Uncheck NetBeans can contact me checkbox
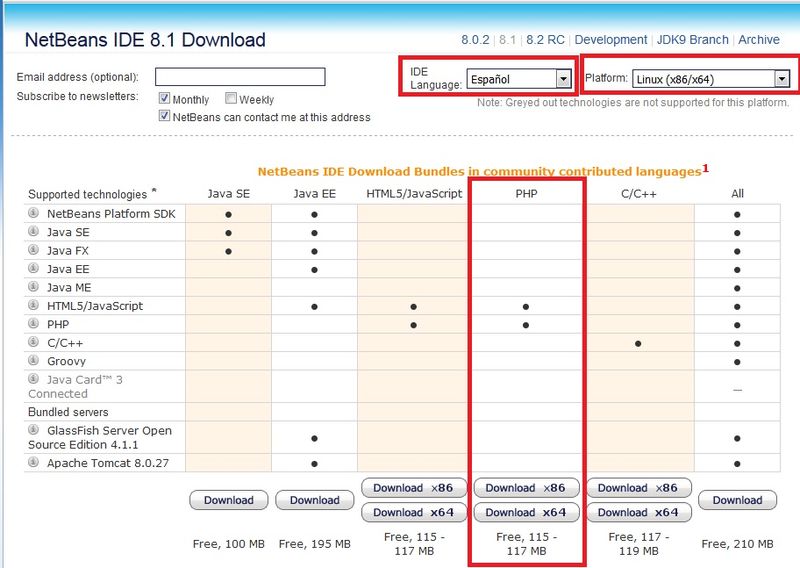 (x=164, y=115)
